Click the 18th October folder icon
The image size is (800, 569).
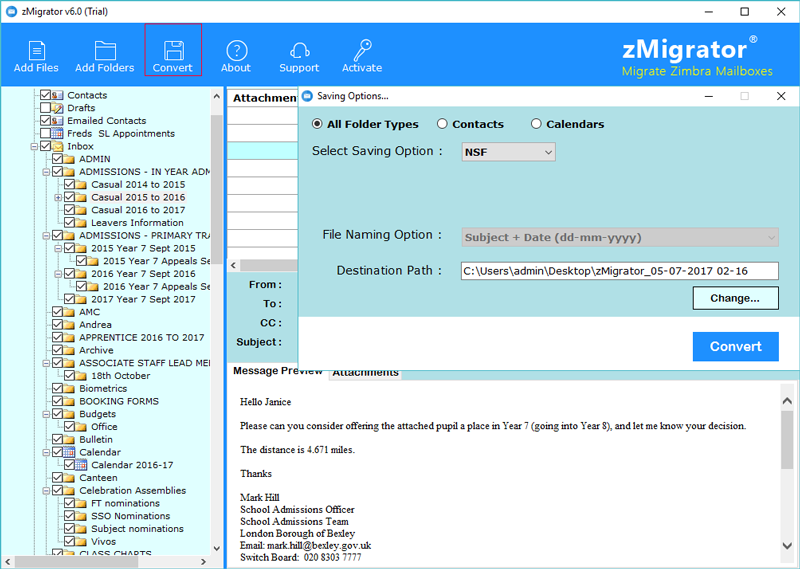point(81,376)
